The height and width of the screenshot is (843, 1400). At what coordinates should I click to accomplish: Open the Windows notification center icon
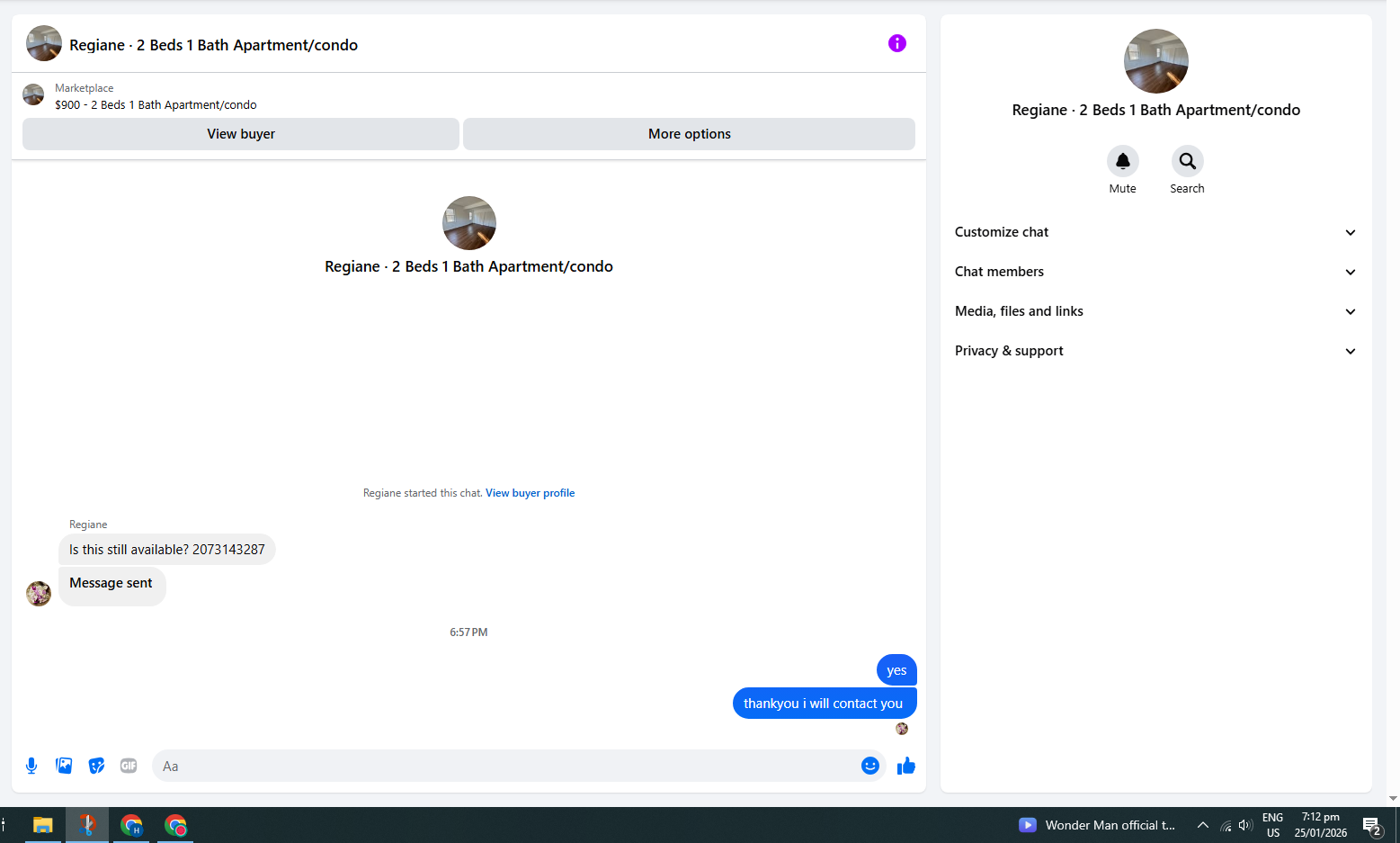click(1371, 826)
